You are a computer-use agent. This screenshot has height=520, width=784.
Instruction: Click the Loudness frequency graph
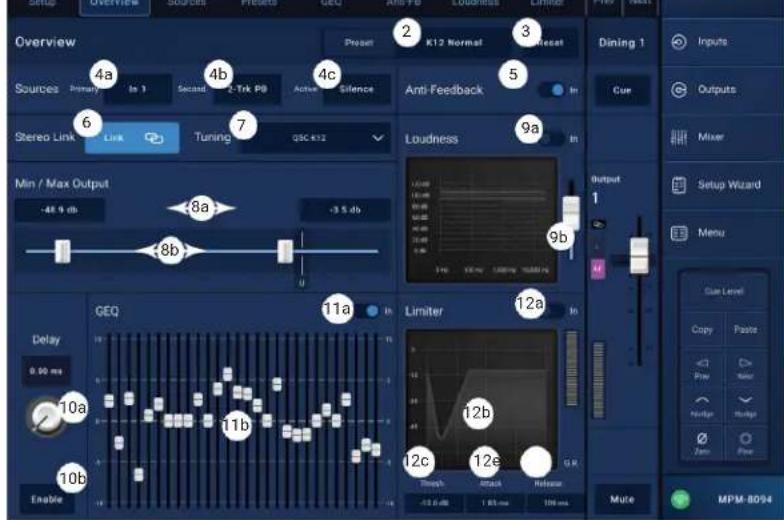click(x=481, y=220)
